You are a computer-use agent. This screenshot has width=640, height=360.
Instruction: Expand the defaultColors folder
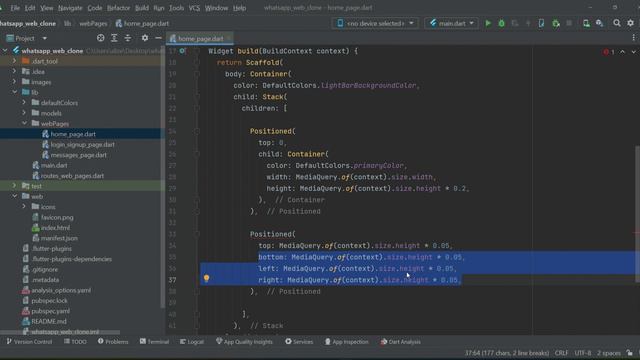(x=24, y=102)
